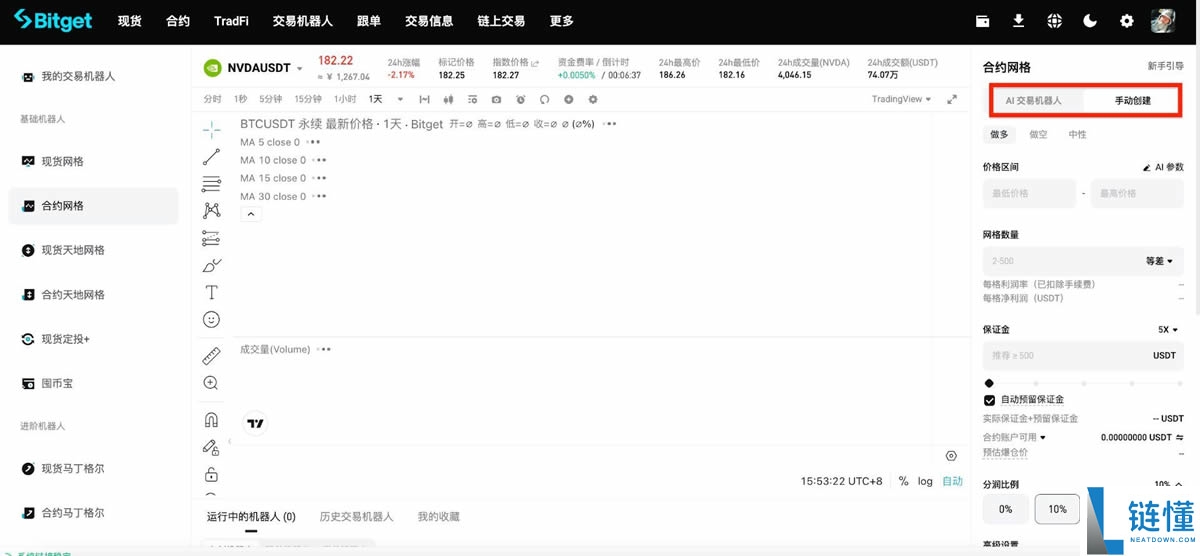Screen dimensions: 1200x556
Task: Select the Fibonacci retracement tool
Action: (211, 184)
